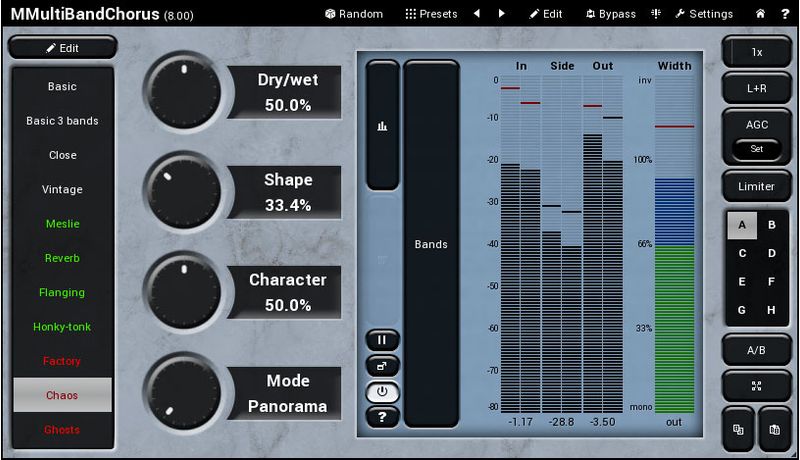Screen dimensions: 800x460
Task: Click the A/B compare button
Action: [x=756, y=350]
